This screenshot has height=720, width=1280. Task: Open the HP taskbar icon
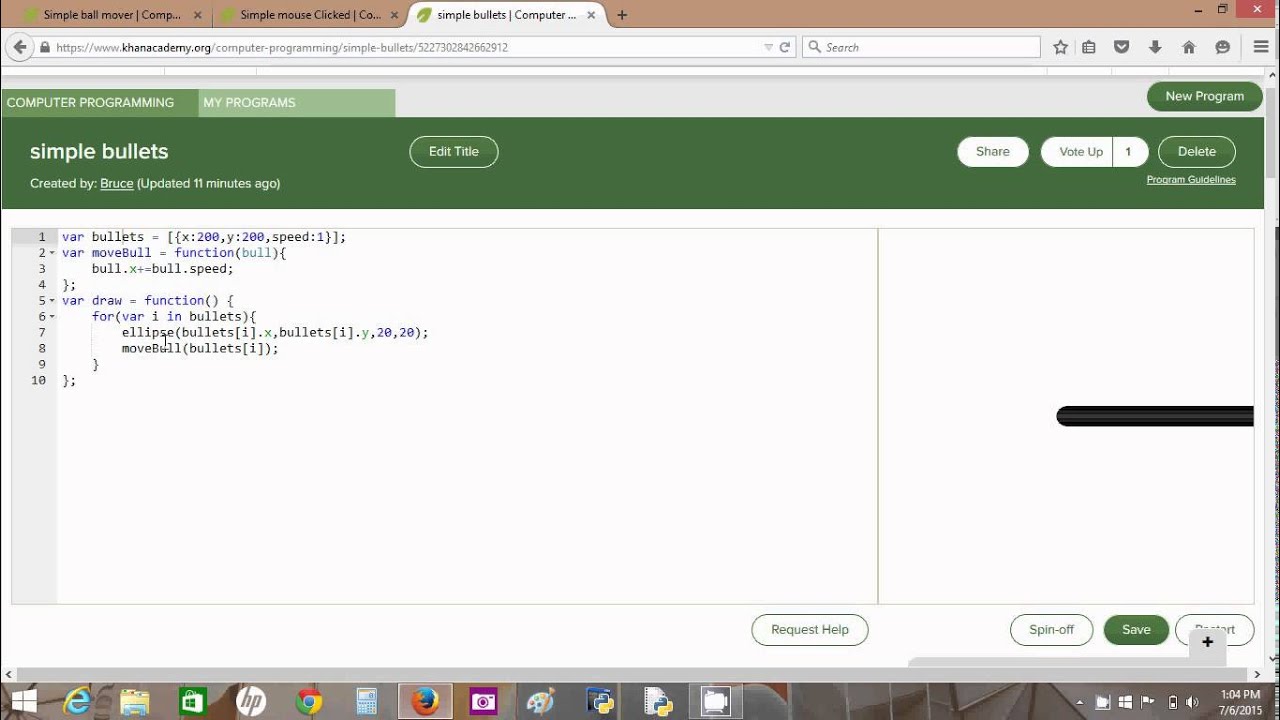click(250, 701)
